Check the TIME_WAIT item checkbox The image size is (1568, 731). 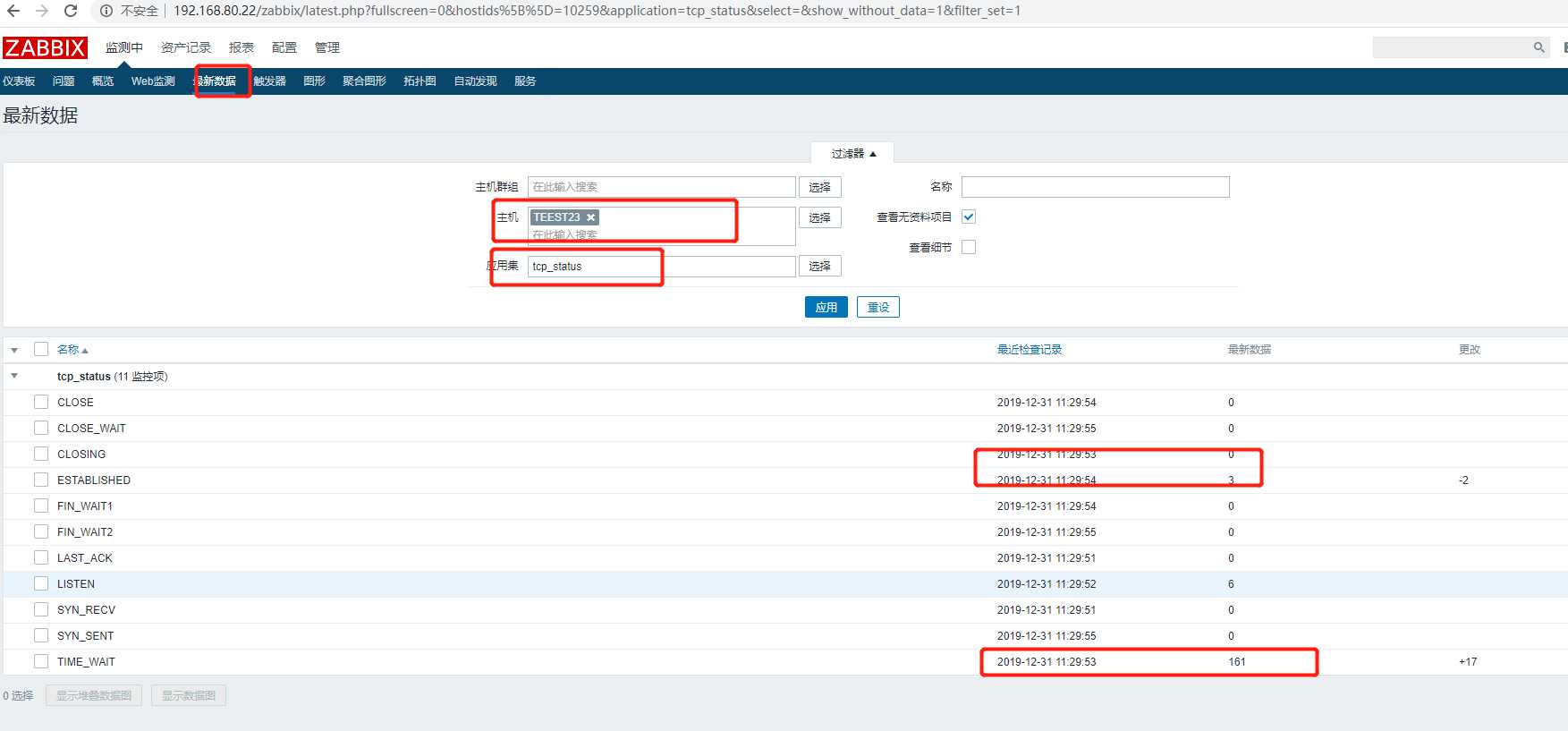coord(41,661)
